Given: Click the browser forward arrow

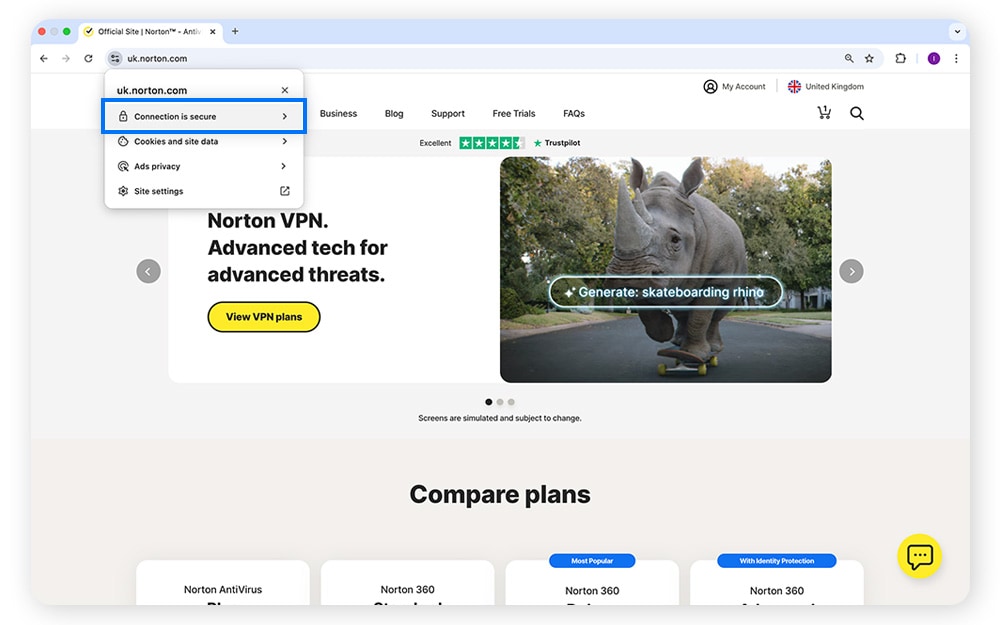Looking at the screenshot, I should (66, 58).
